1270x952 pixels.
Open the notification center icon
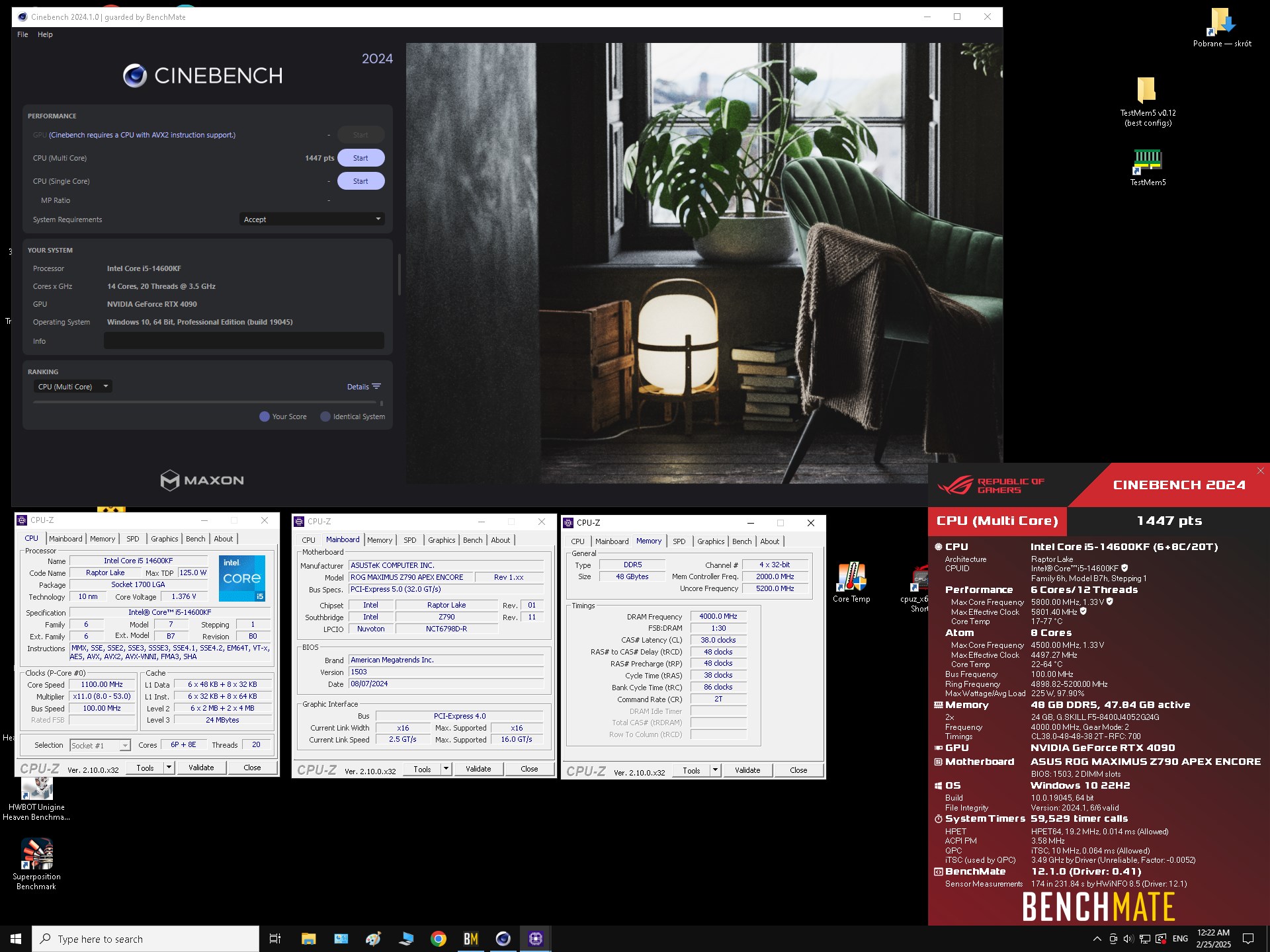tap(1248, 939)
